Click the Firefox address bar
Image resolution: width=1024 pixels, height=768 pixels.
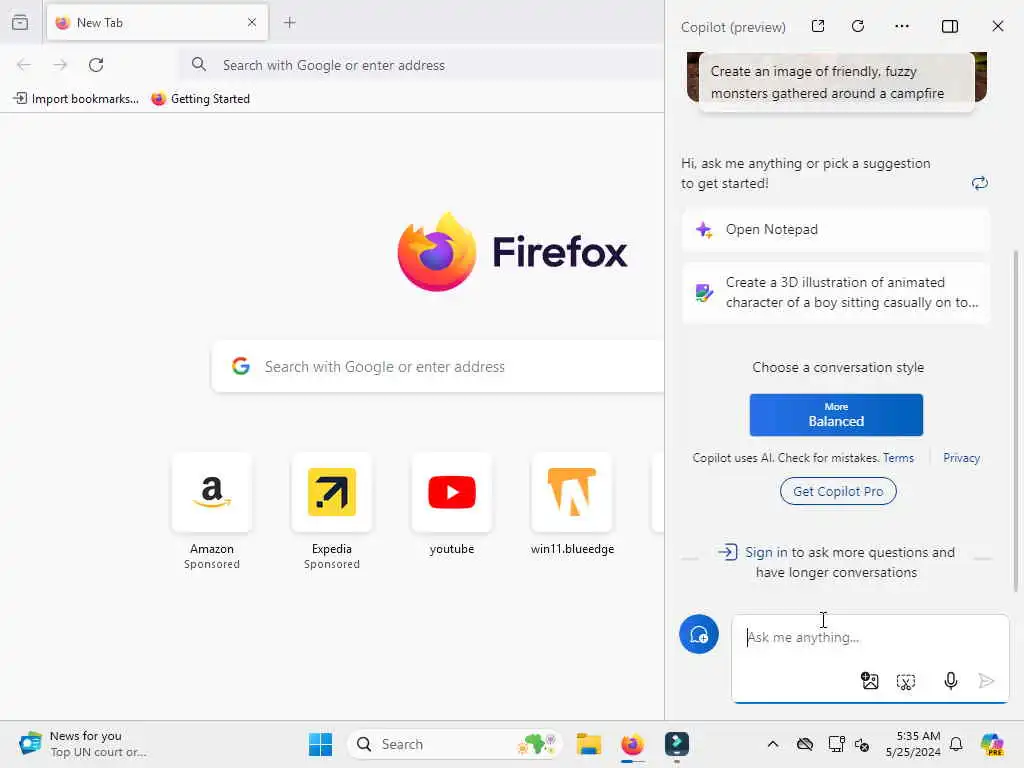pyautogui.click(x=423, y=65)
